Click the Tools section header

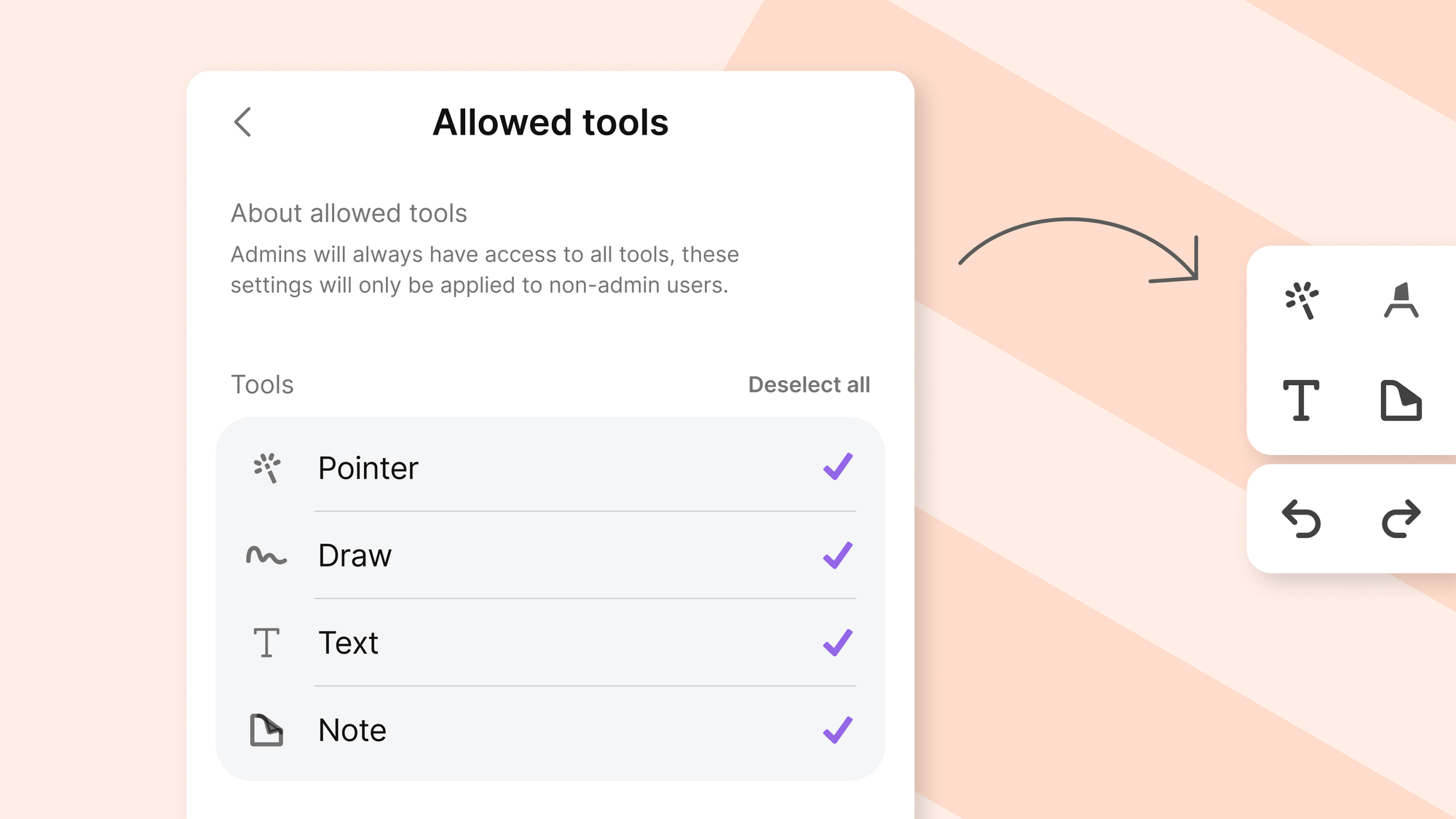261,385
